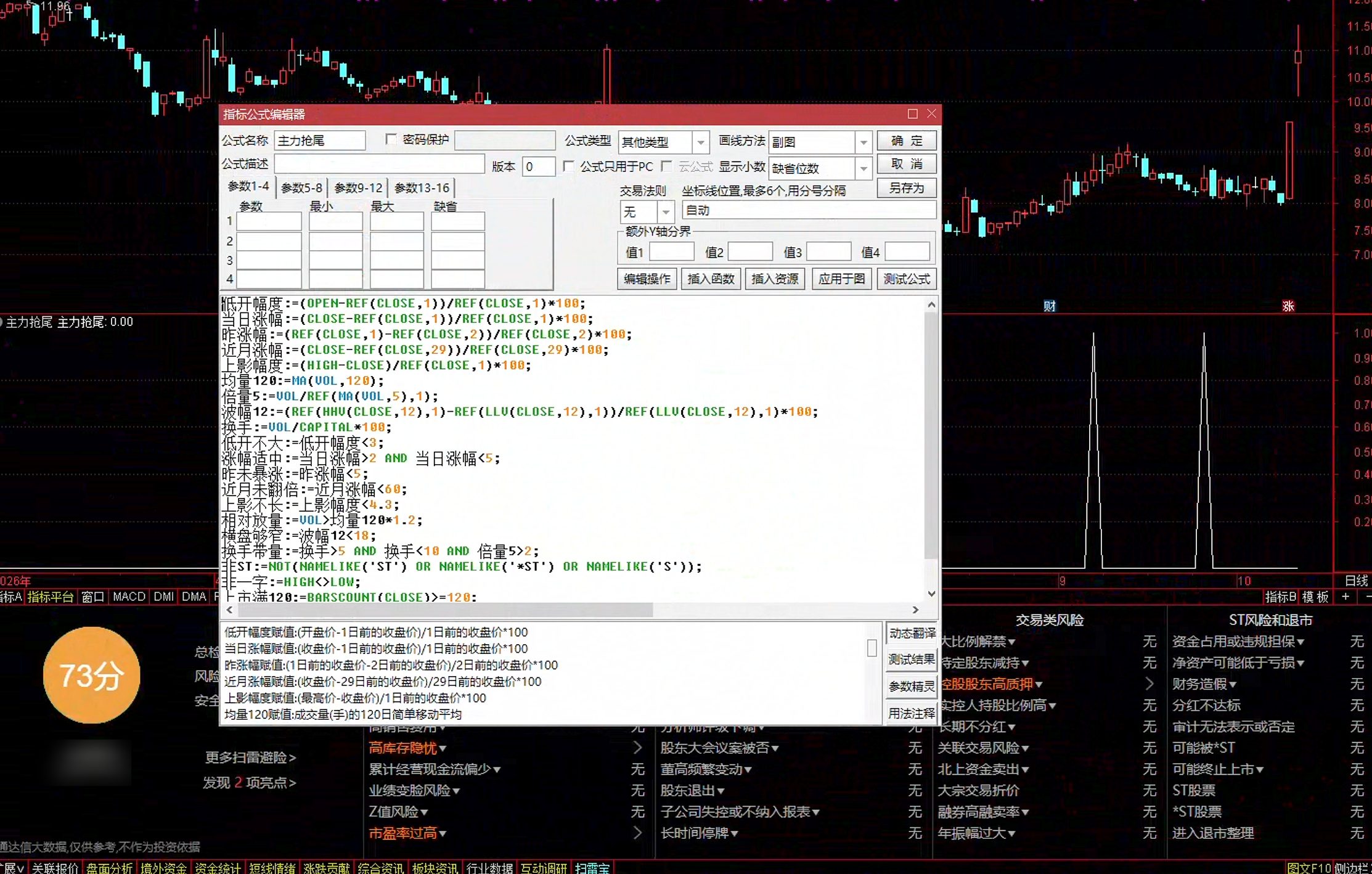1372x874 pixels.
Task: Check the 云公式 checkbox
Action: pyautogui.click(x=666, y=166)
